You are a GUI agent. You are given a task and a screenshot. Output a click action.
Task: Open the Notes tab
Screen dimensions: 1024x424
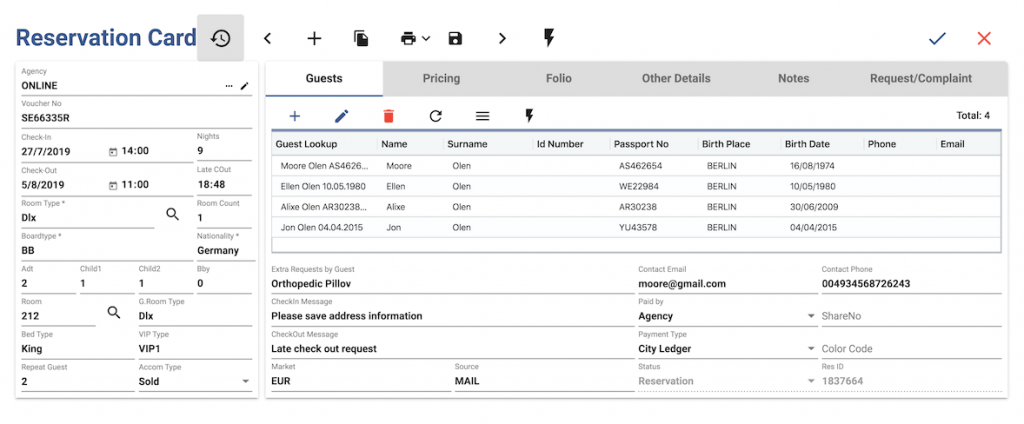[x=793, y=78]
